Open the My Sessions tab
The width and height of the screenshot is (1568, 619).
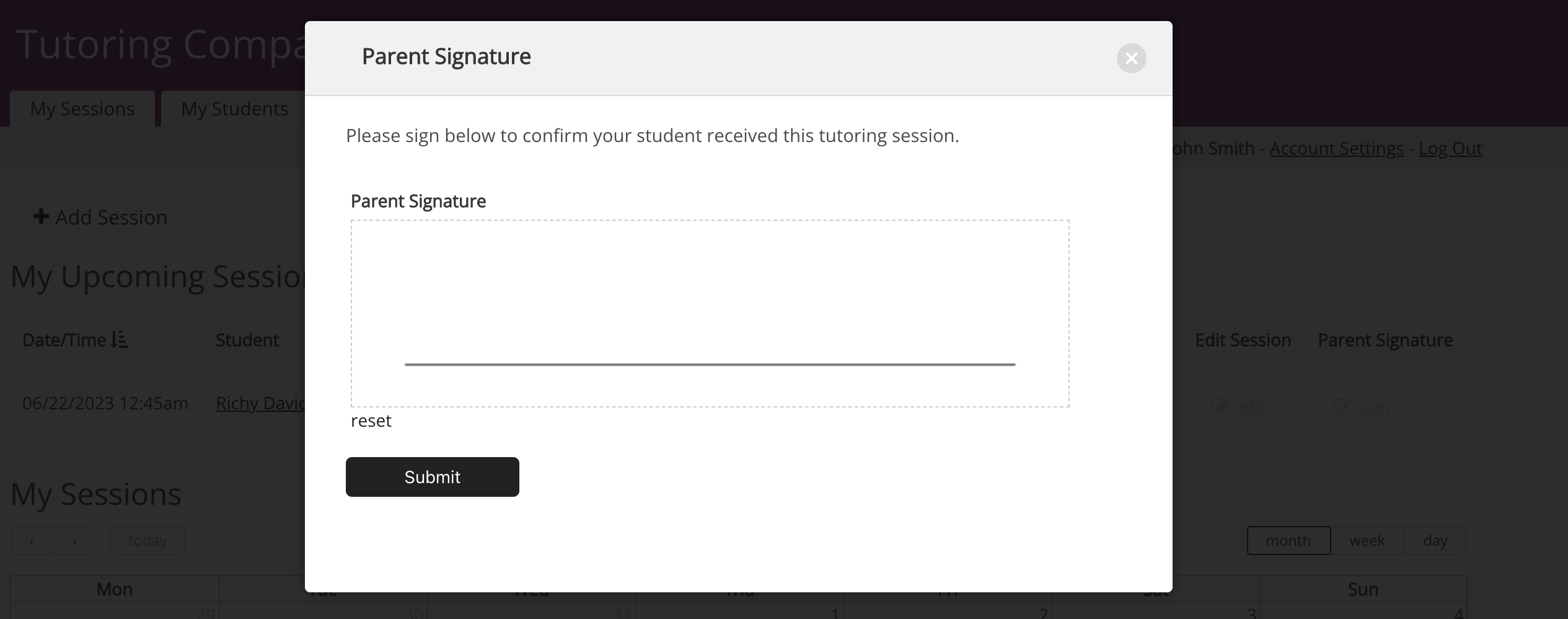pyautogui.click(x=82, y=109)
